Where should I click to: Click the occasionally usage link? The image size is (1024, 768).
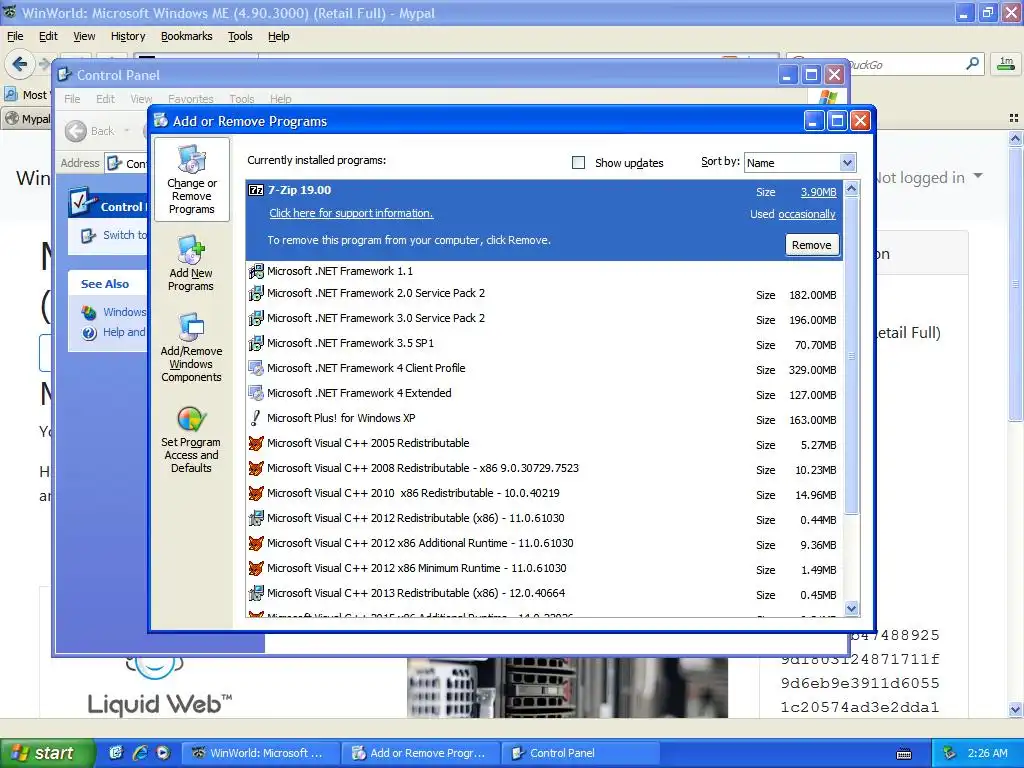(x=807, y=214)
